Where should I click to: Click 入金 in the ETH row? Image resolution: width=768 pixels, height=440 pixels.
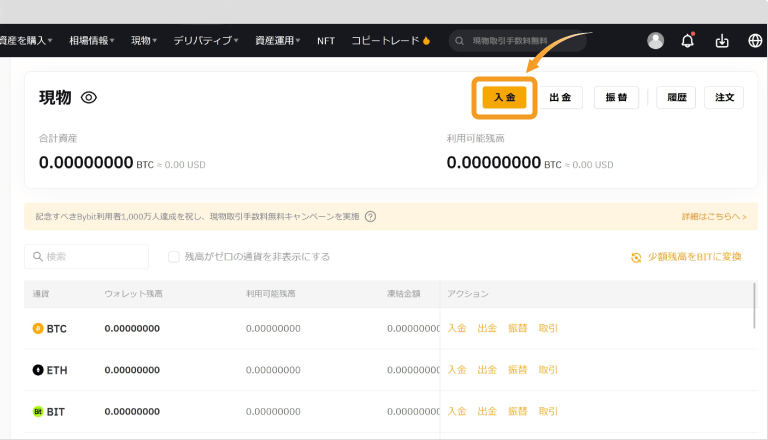point(457,370)
